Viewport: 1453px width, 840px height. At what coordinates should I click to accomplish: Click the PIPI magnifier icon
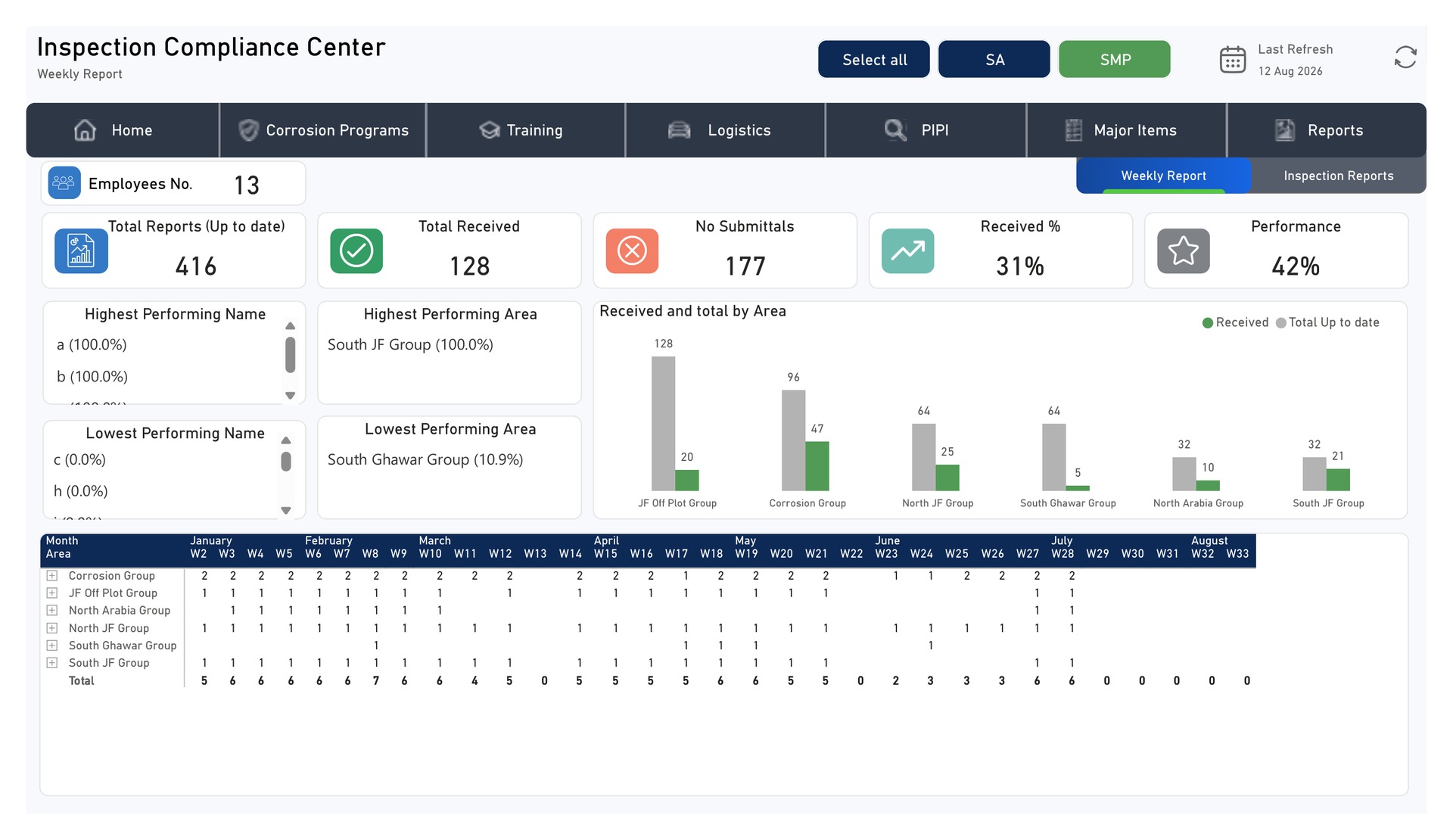(x=895, y=130)
